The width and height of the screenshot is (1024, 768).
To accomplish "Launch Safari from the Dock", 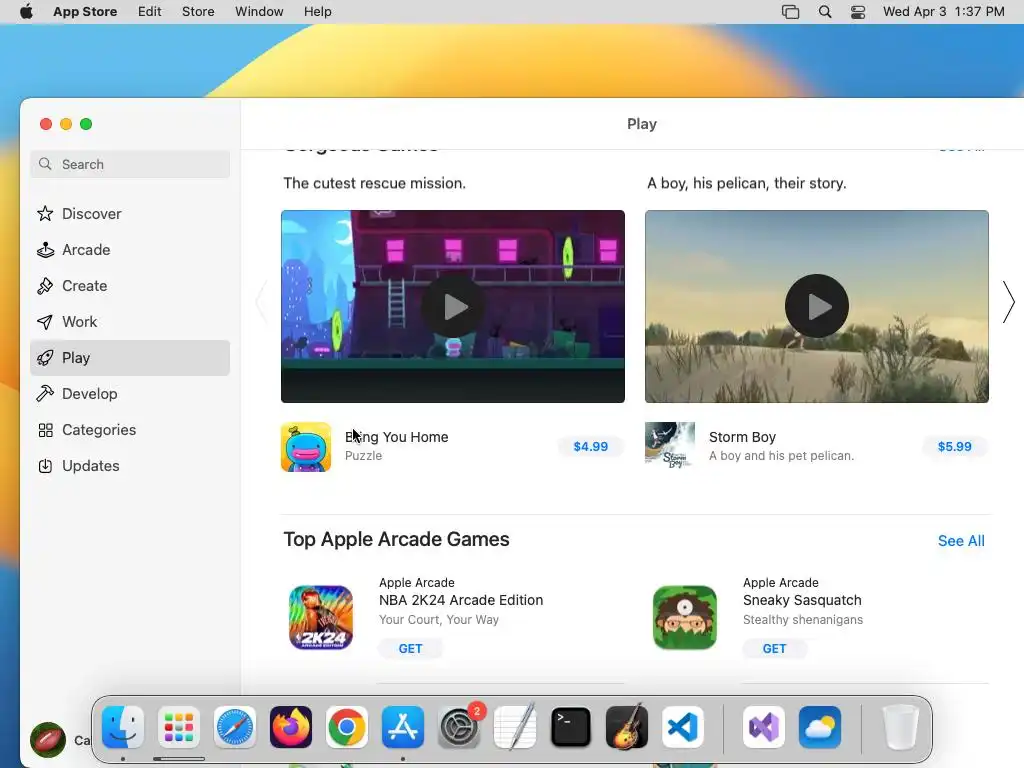I will click(235, 727).
